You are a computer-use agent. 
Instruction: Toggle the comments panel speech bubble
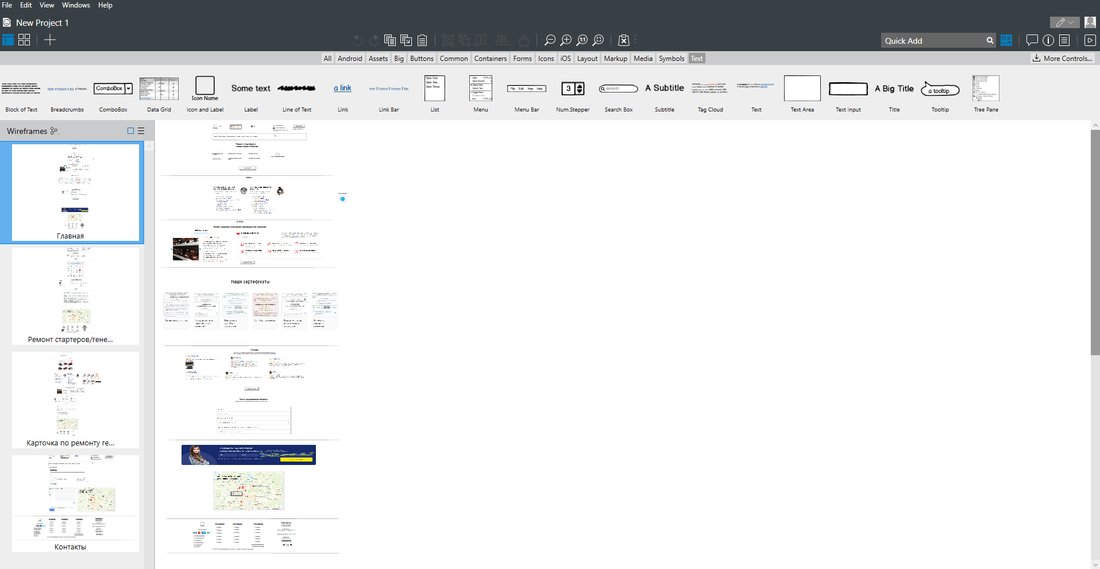(x=1032, y=40)
